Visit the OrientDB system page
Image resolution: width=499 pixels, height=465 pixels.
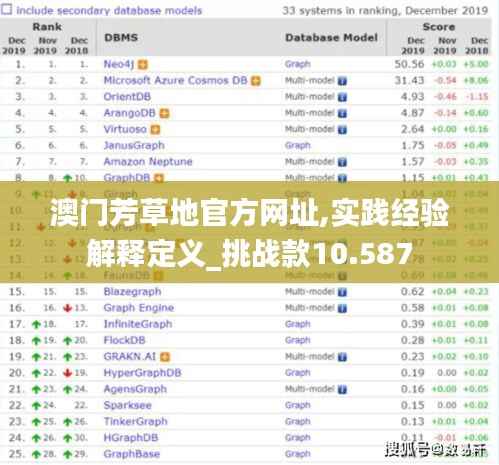click(x=127, y=97)
